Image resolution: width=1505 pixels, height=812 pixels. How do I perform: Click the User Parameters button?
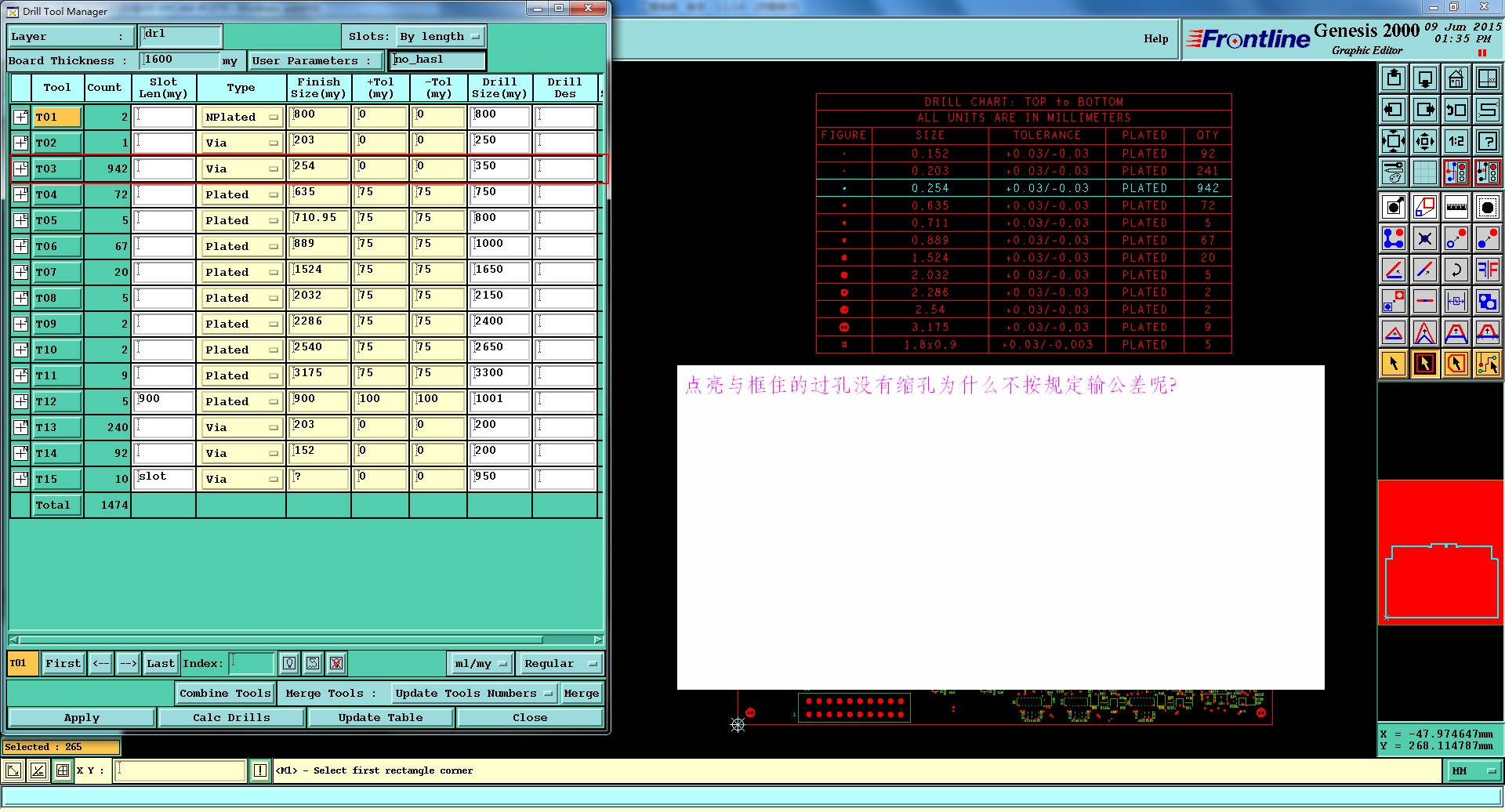point(316,61)
